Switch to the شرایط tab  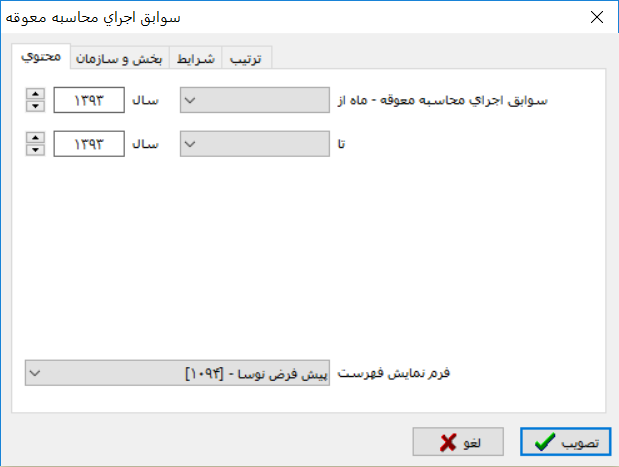pyautogui.click(x=196, y=58)
